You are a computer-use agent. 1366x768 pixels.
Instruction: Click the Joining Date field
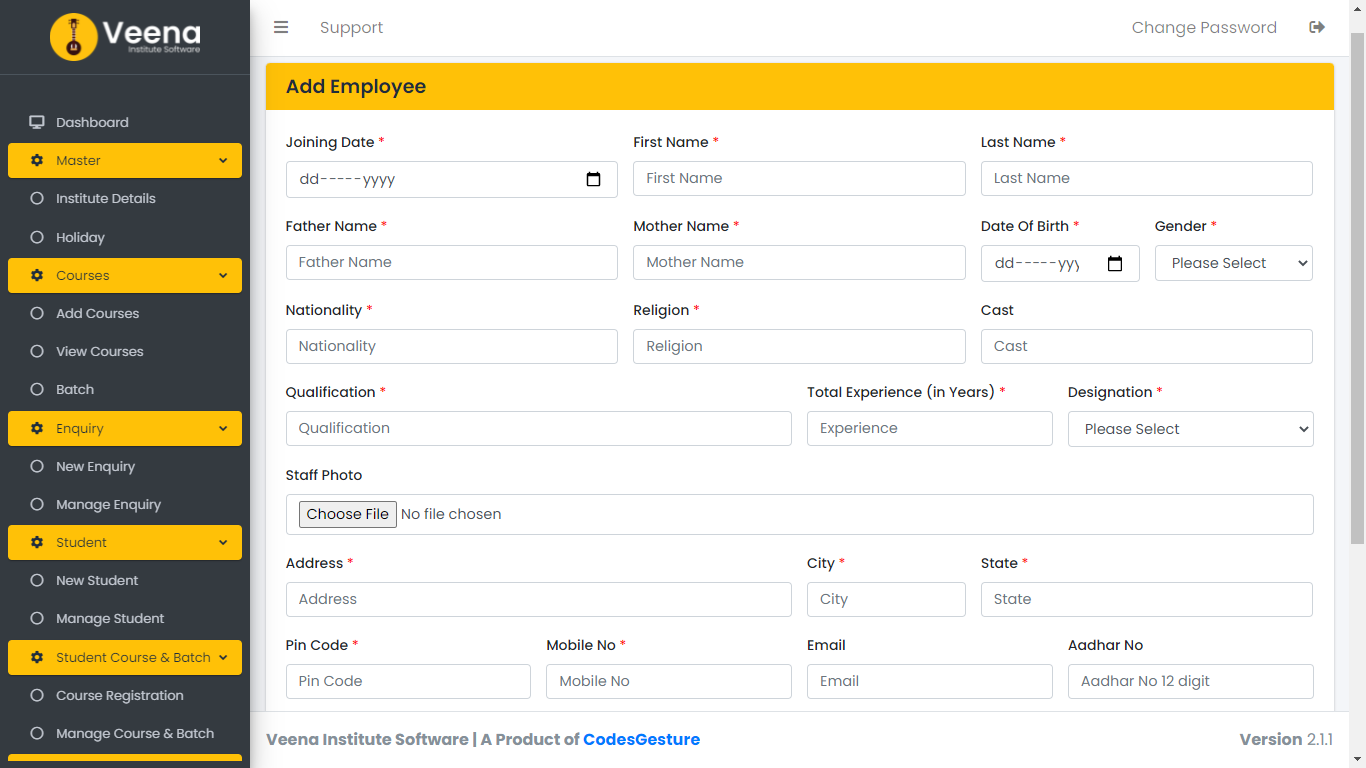click(x=451, y=179)
